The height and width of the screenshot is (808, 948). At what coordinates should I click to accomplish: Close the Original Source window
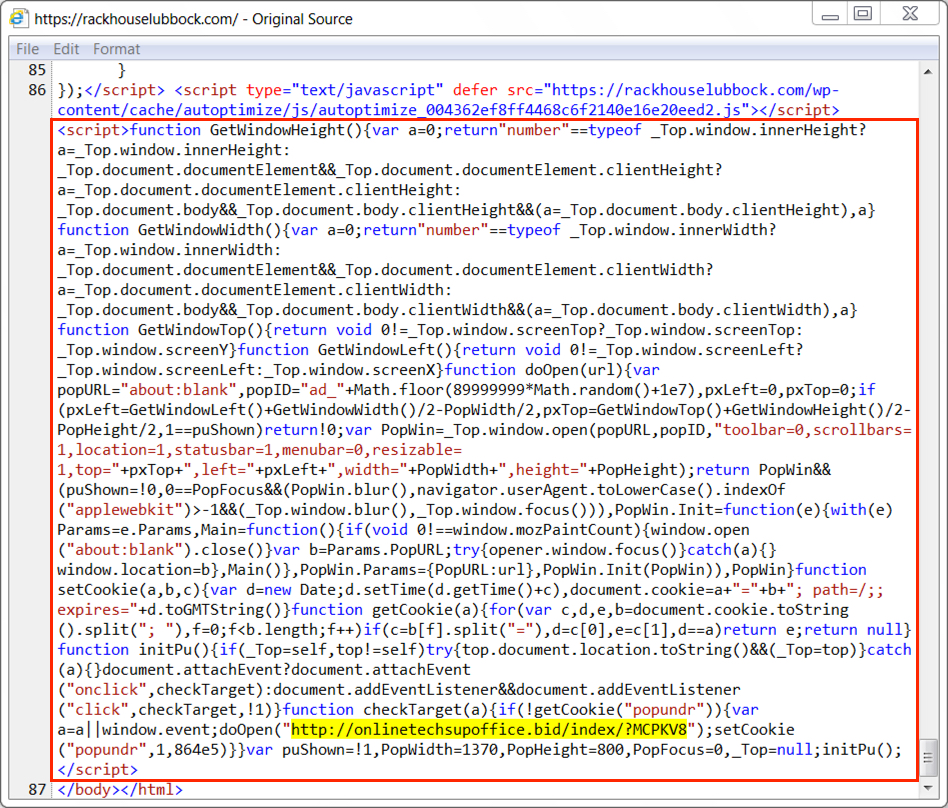[910, 15]
